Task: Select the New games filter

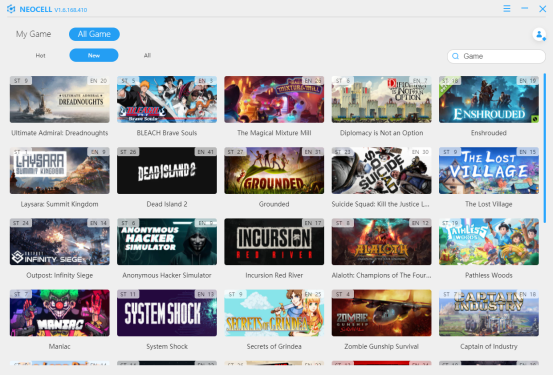Action: tap(94, 55)
